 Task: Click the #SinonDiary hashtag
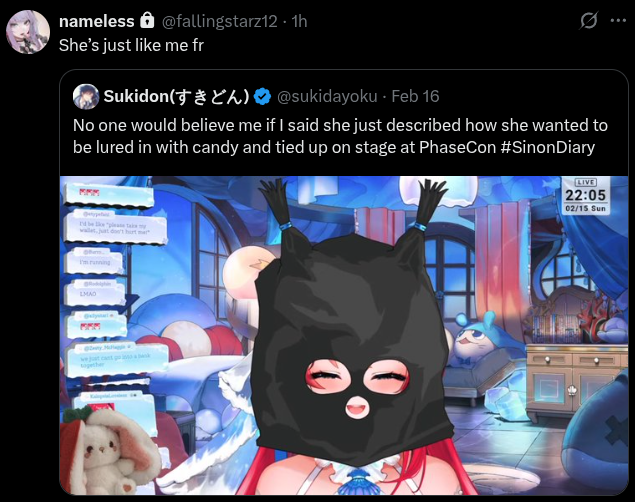click(x=548, y=147)
